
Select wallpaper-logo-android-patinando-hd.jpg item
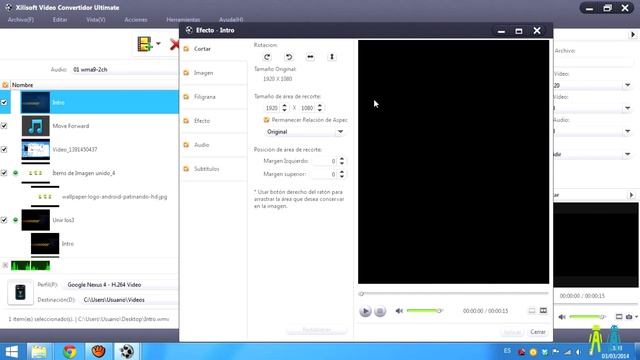click(x=114, y=197)
